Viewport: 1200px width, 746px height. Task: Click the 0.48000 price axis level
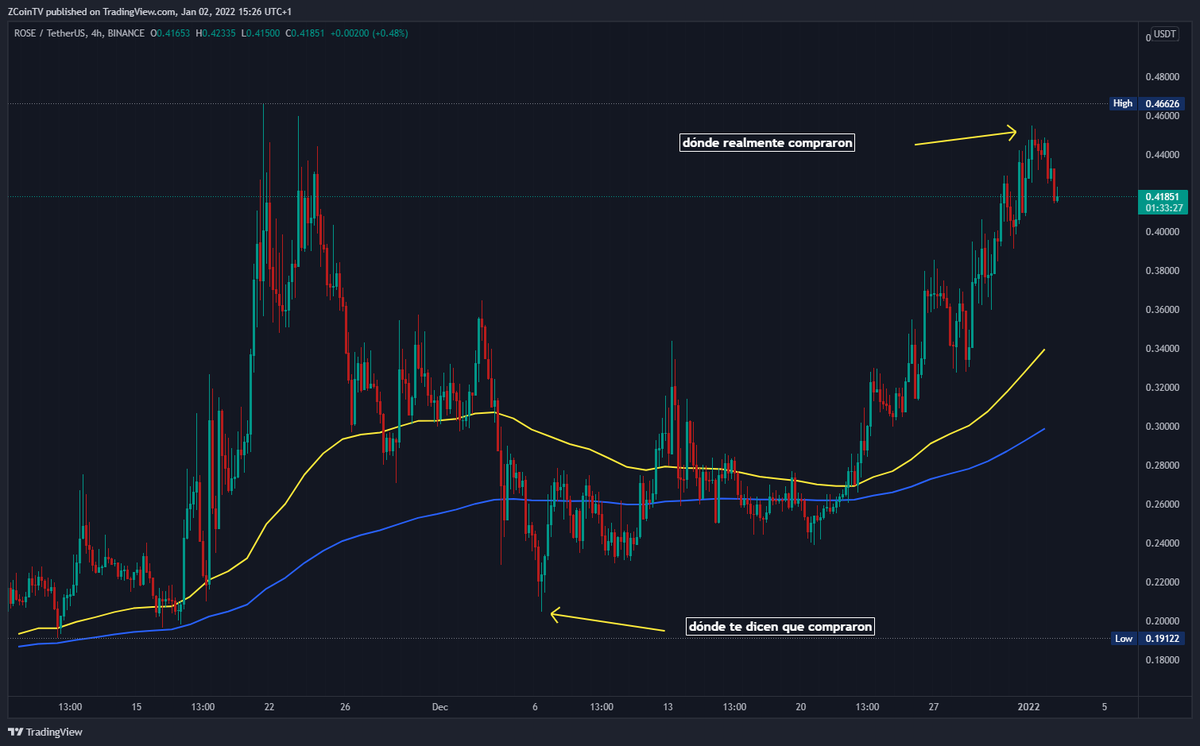(x=1161, y=76)
